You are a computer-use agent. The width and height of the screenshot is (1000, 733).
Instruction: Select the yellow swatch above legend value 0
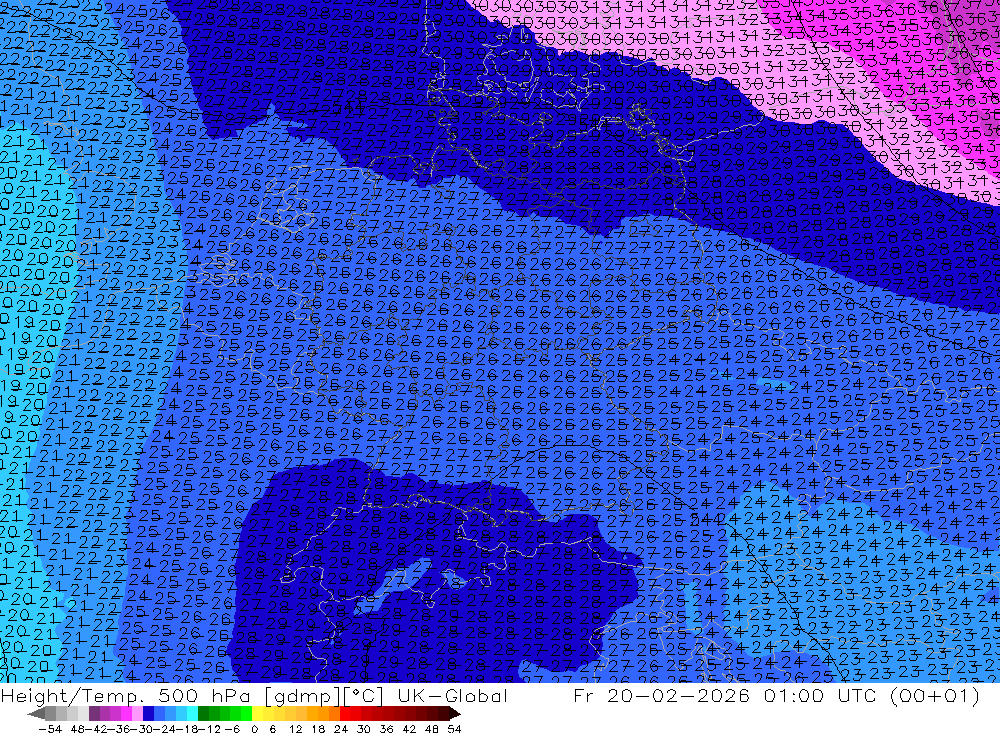(x=257, y=713)
